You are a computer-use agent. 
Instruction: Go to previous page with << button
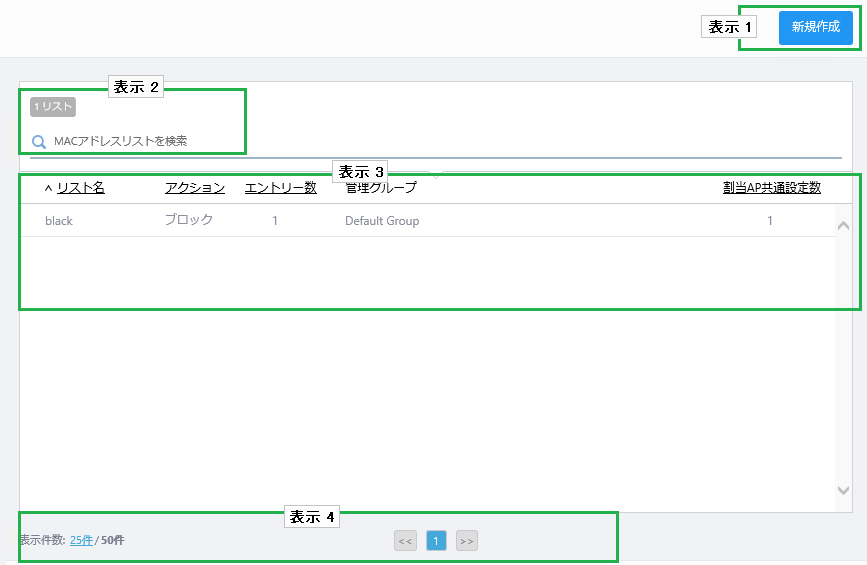(405, 541)
